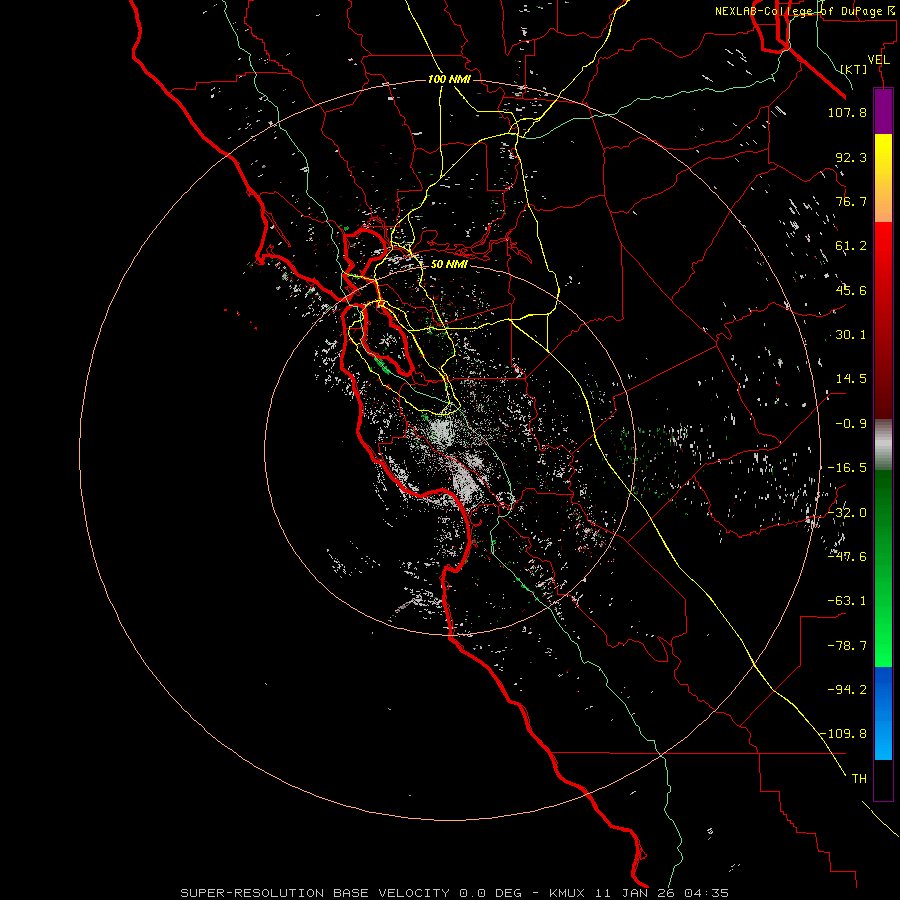The height and width of the screenshot is (900, 900).
Task: Click the gray near-zero color bar segment
Action: [883, 445]
